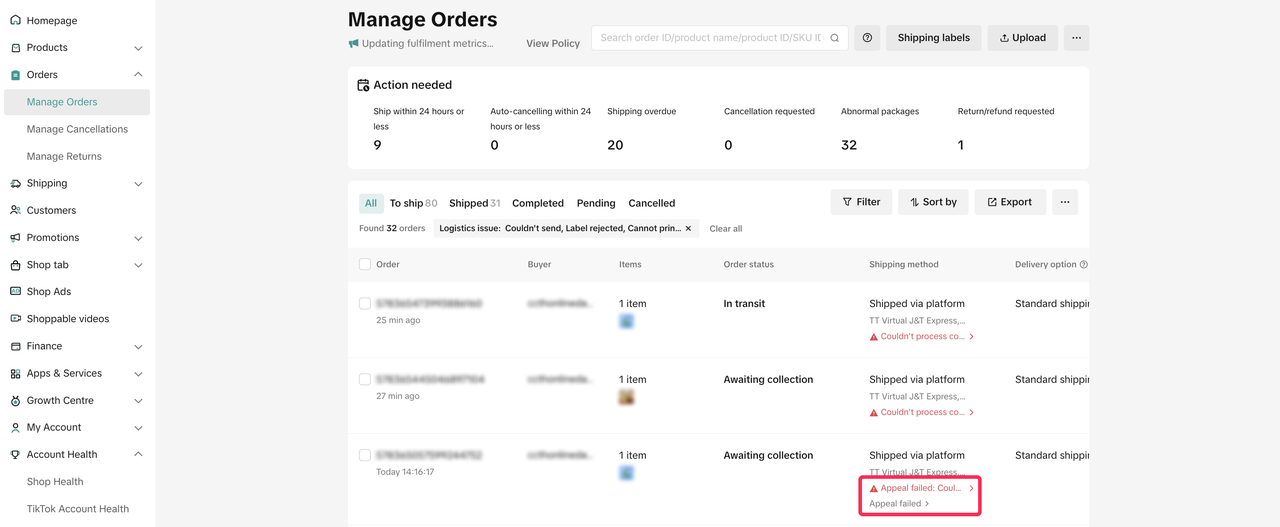
Task: Open the Customers sidebar item
Action: coord(51,210)
